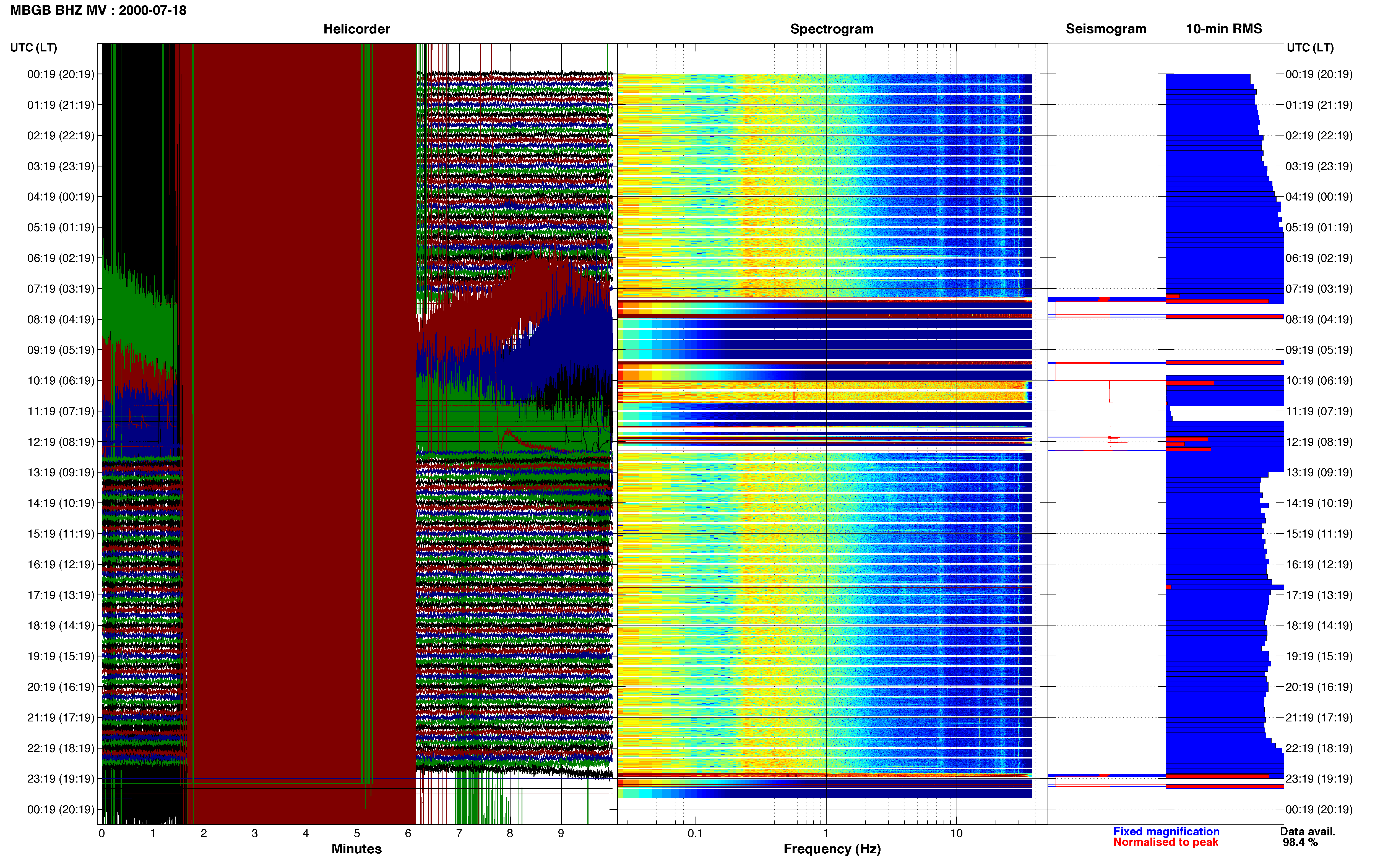Select left time label '19:19 (15:19)'
Image resolution: width=1388 pixels, height=868 pixels.
(61, 656)
